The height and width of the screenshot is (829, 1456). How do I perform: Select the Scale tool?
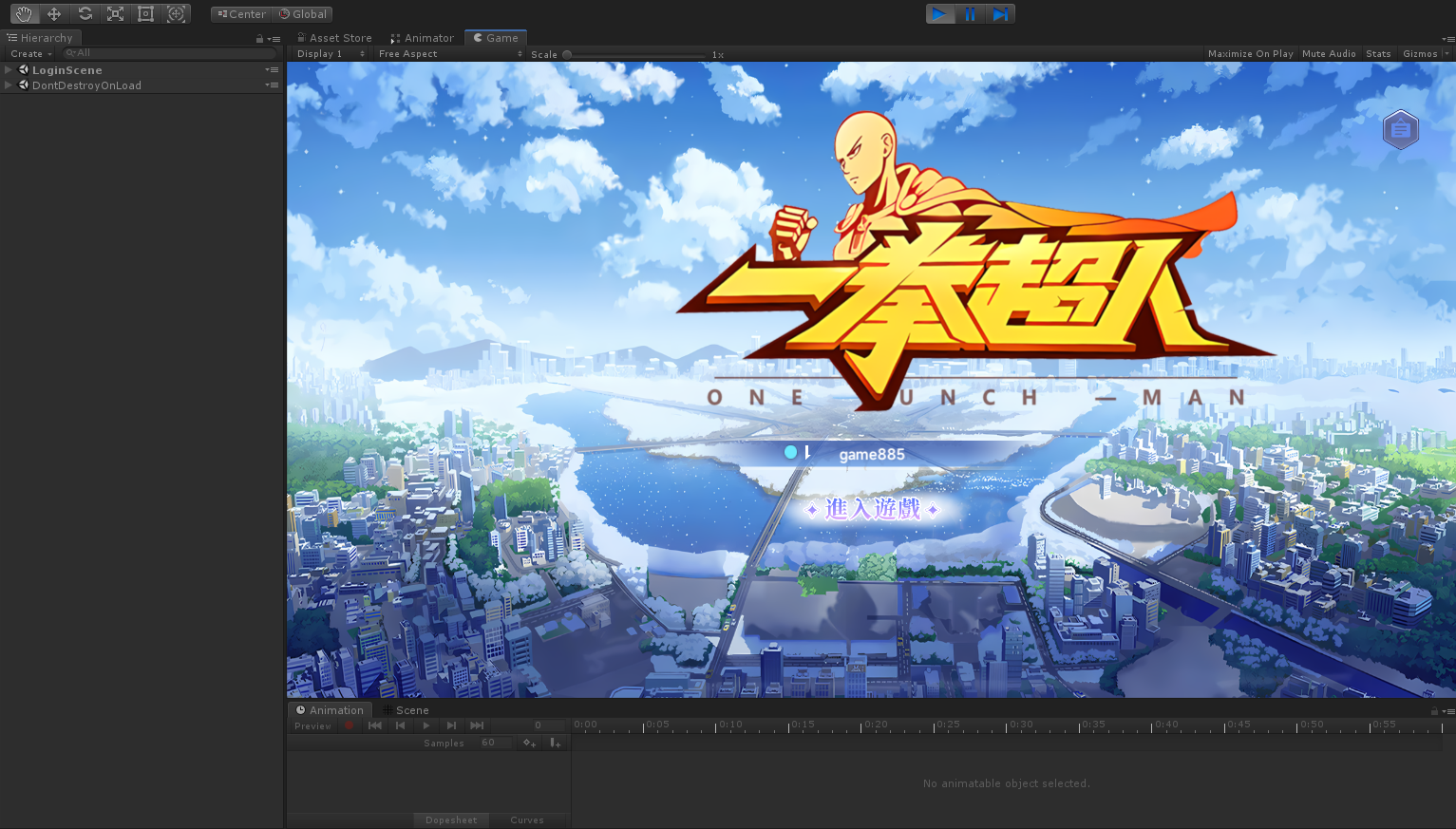click(115, 14)
